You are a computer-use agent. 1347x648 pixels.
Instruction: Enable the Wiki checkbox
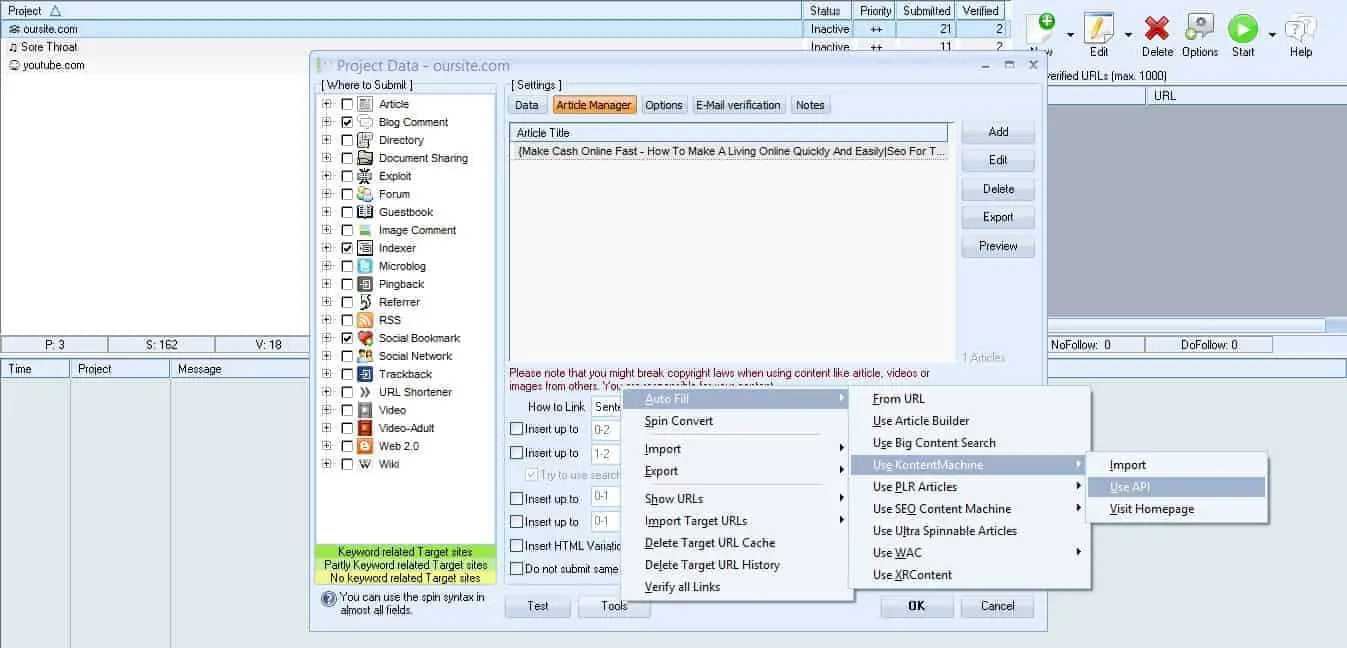[x=347, y=464]
